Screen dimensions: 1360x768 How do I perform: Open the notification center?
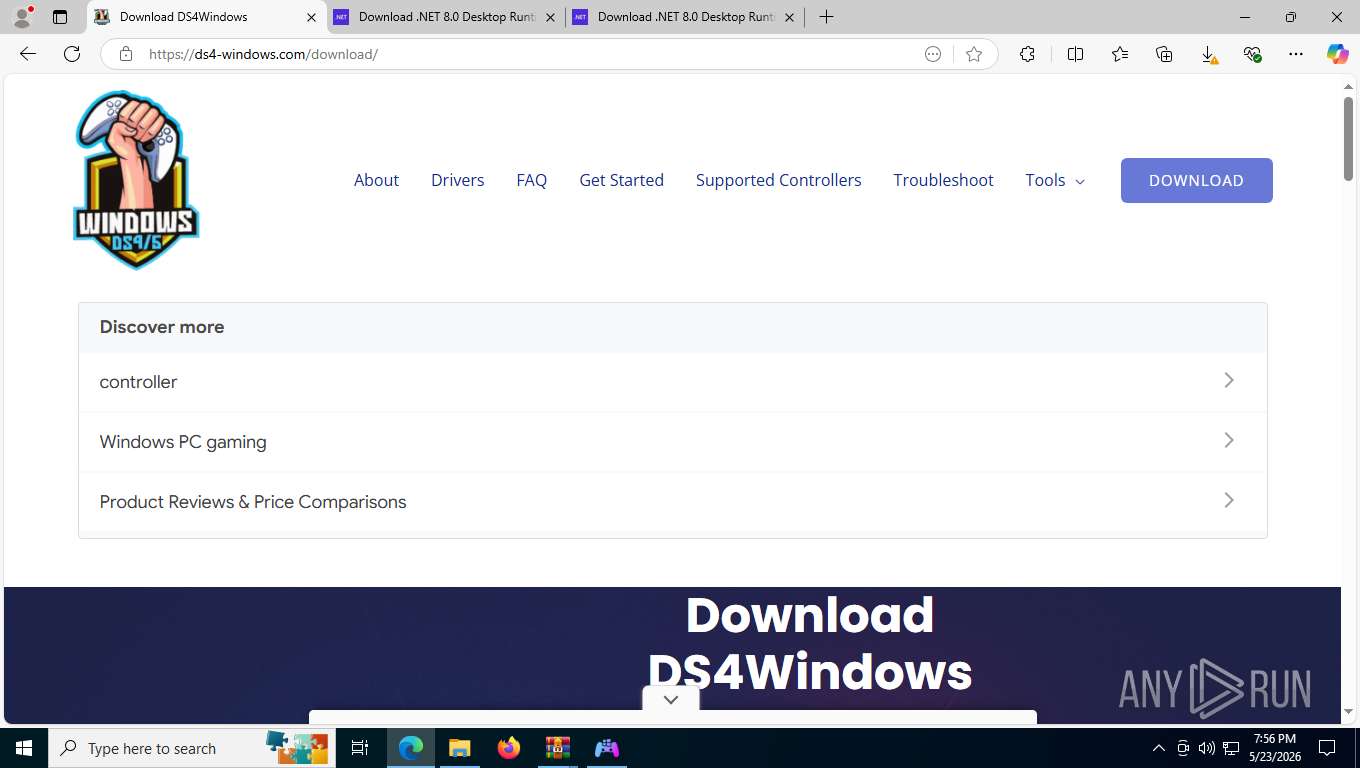1327,748
